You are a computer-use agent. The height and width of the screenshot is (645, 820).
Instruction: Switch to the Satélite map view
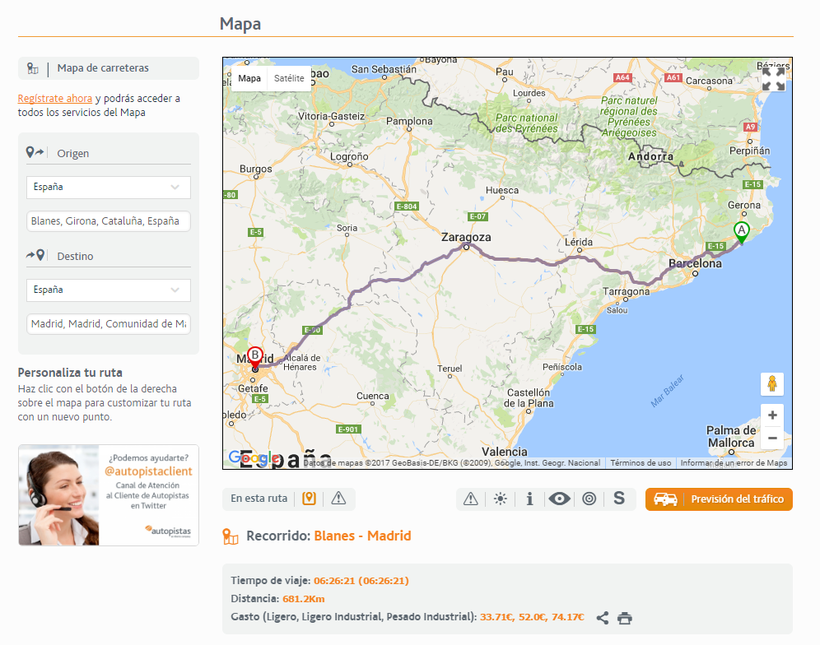tap(289, 78)
